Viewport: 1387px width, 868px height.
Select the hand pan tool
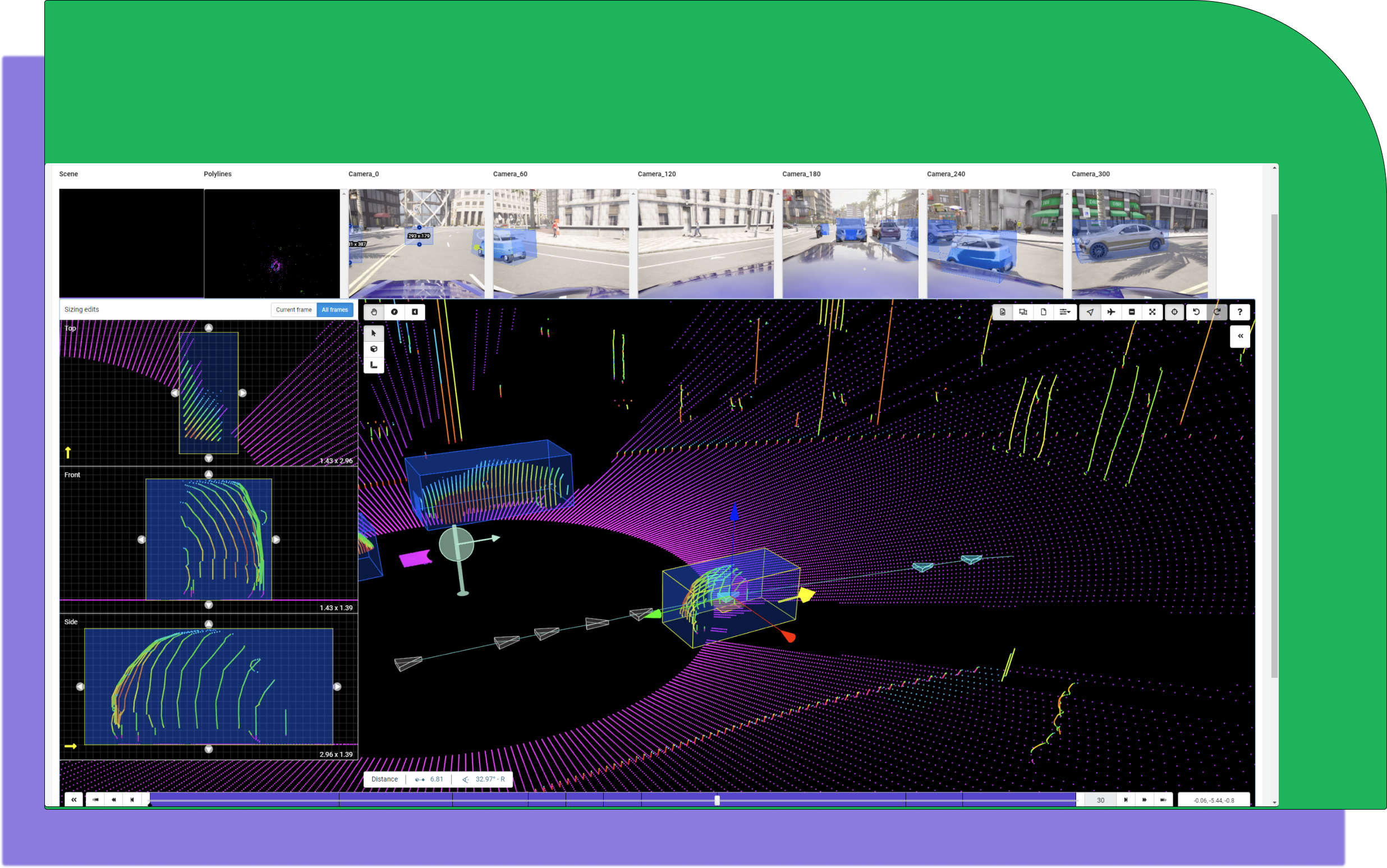[x=374, y=312]
